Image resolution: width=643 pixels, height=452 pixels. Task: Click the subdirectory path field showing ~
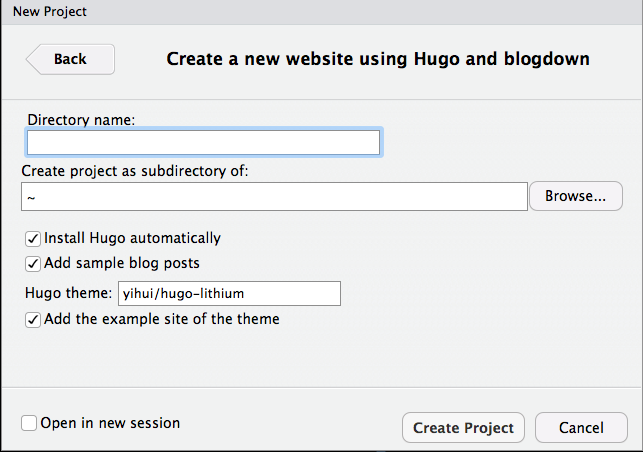coord(274,197)
